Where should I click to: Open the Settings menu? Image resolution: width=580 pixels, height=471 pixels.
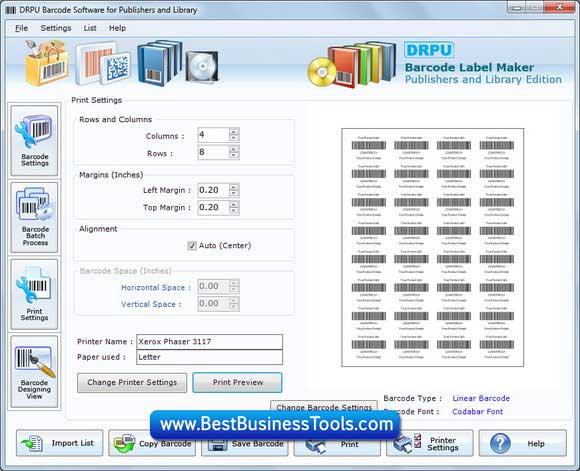(56, 28)
